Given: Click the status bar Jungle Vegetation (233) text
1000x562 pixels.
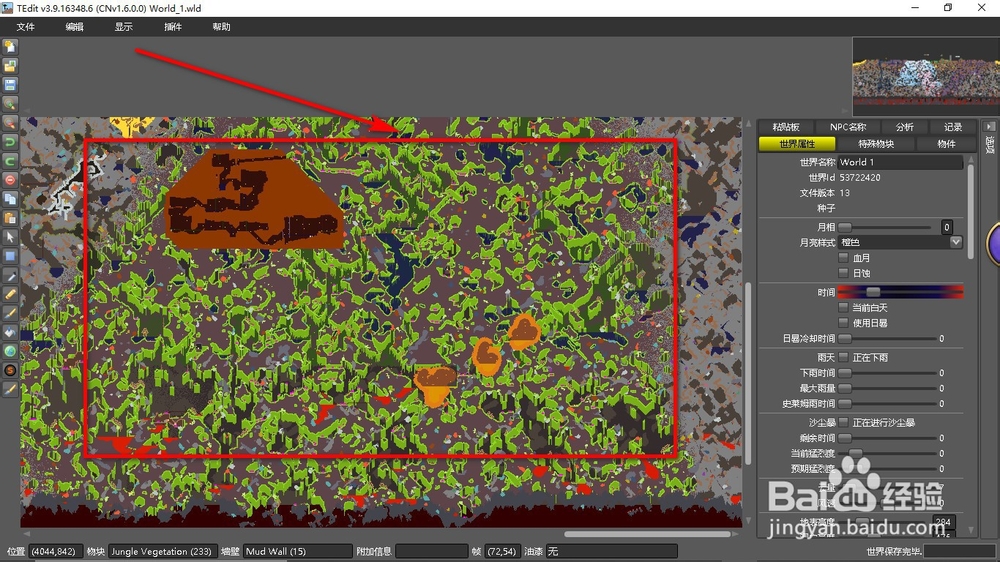Looking at the screenshot, I should [x=161, y=551].
